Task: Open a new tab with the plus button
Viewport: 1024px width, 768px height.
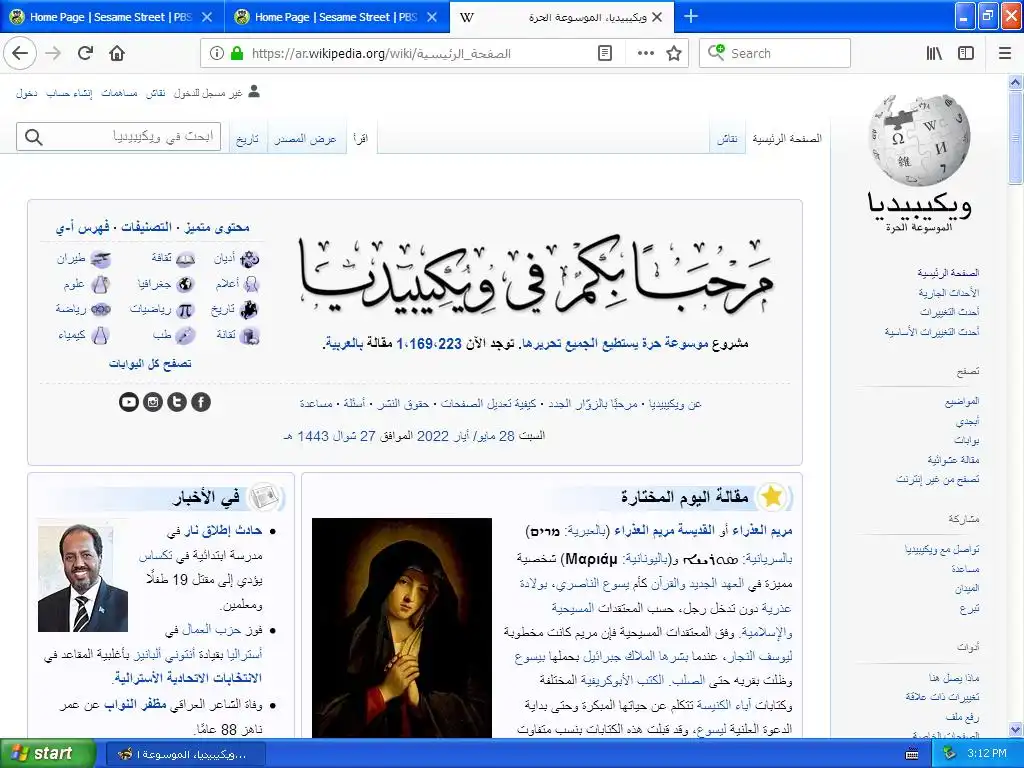Action: click(x=690, y=16)
